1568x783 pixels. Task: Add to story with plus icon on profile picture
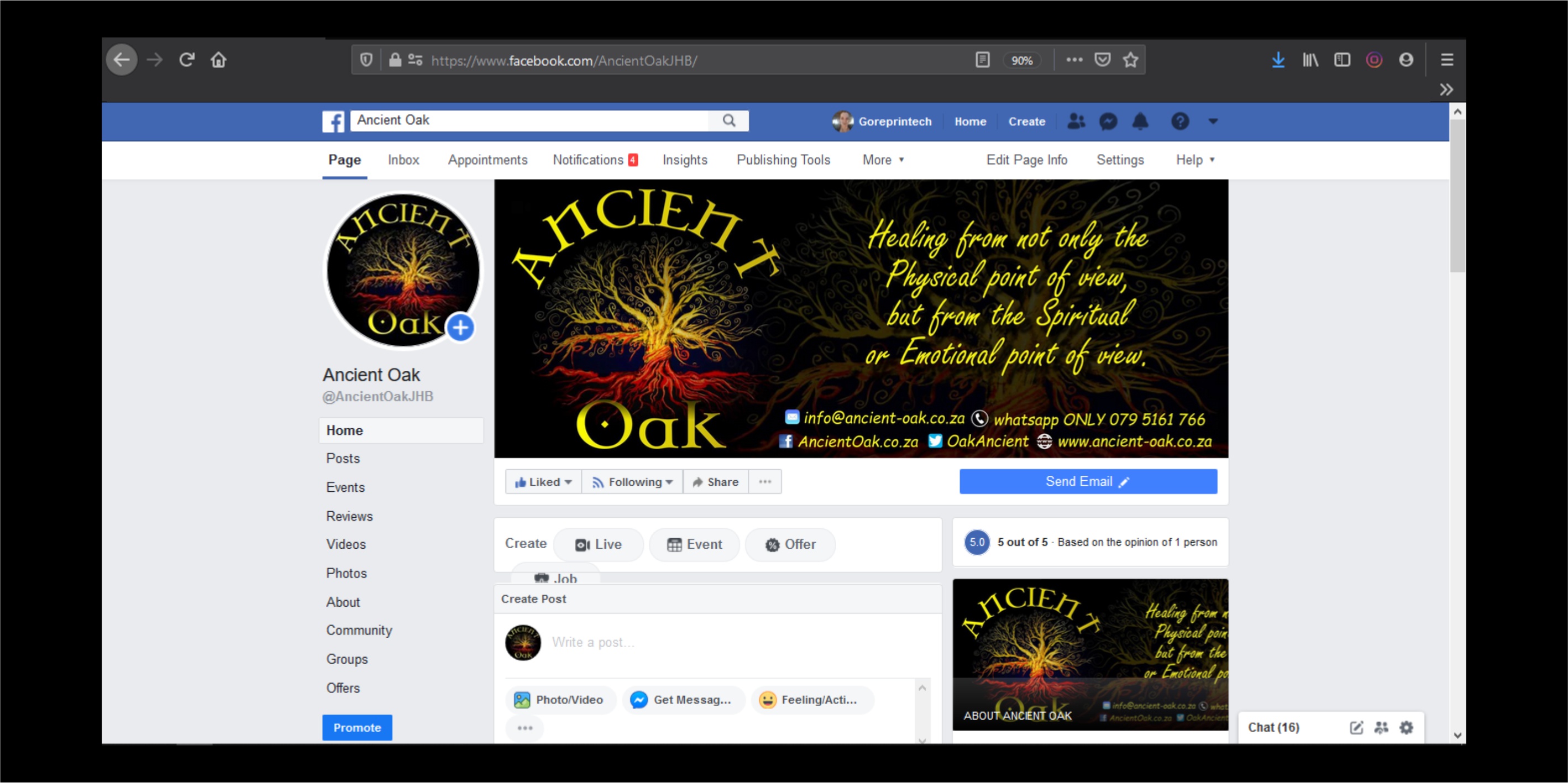[x=461, y=328]
